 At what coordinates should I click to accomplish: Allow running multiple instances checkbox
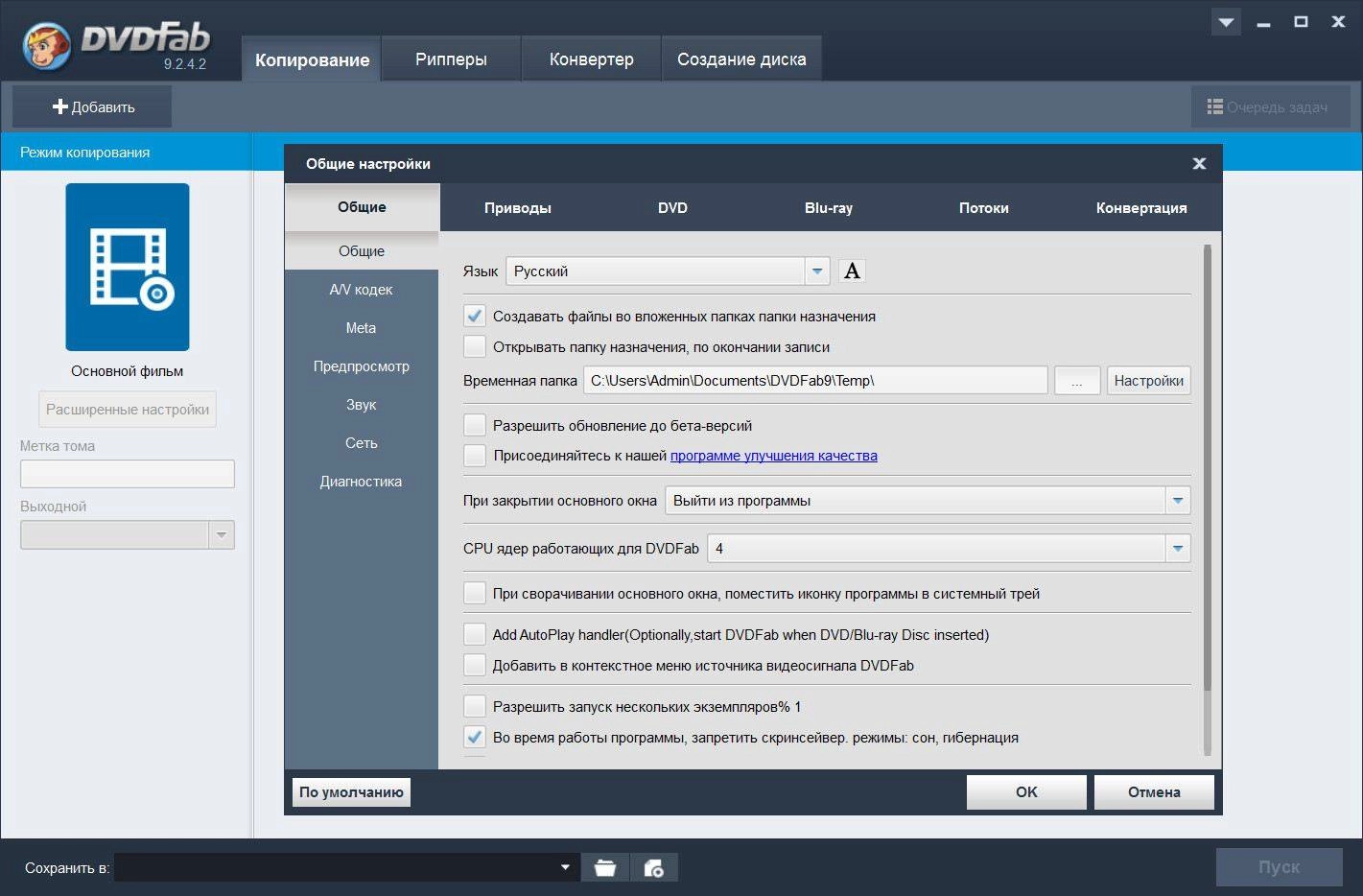coord(475,706)
